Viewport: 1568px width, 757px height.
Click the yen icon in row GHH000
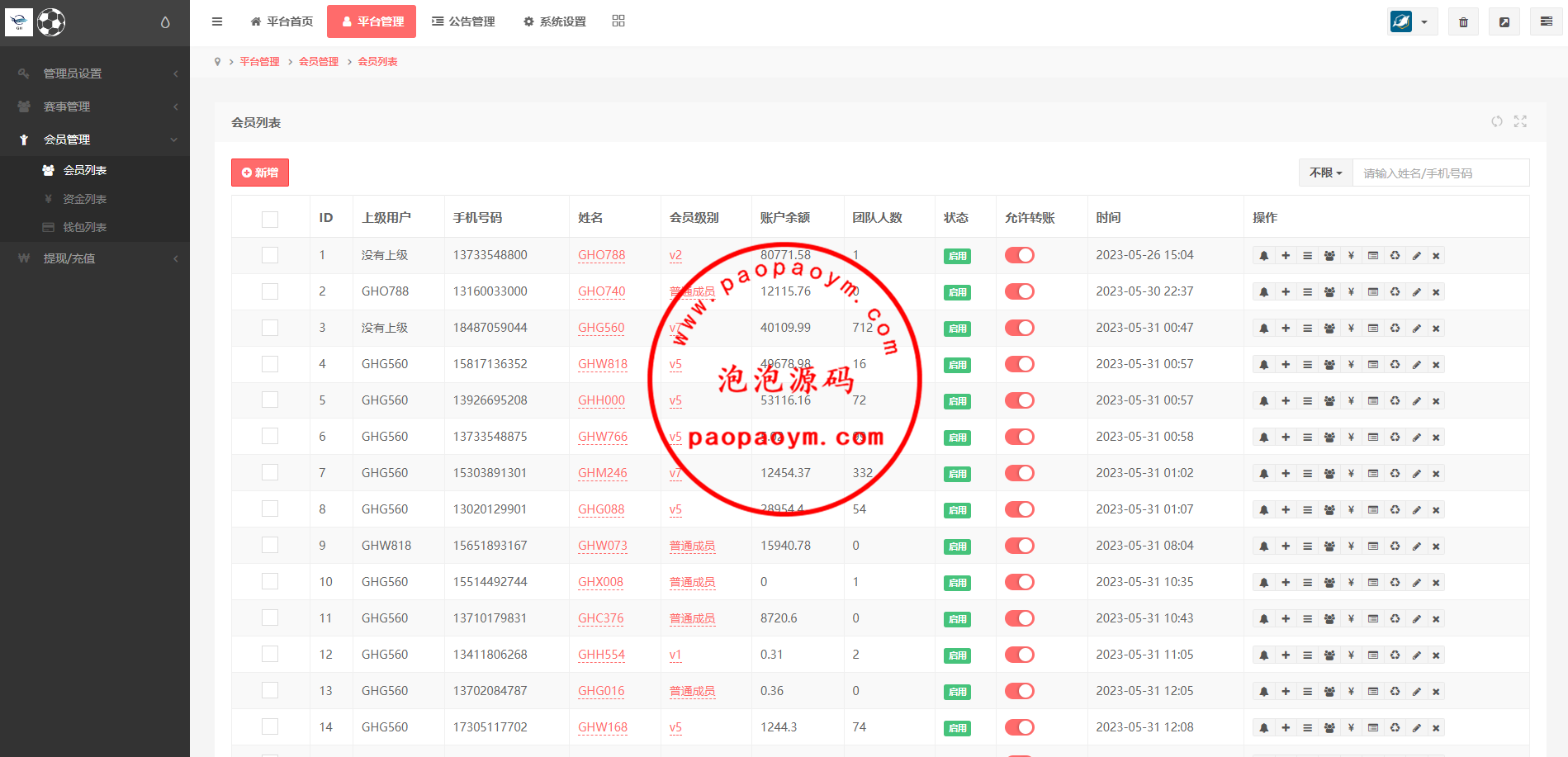1351,401
